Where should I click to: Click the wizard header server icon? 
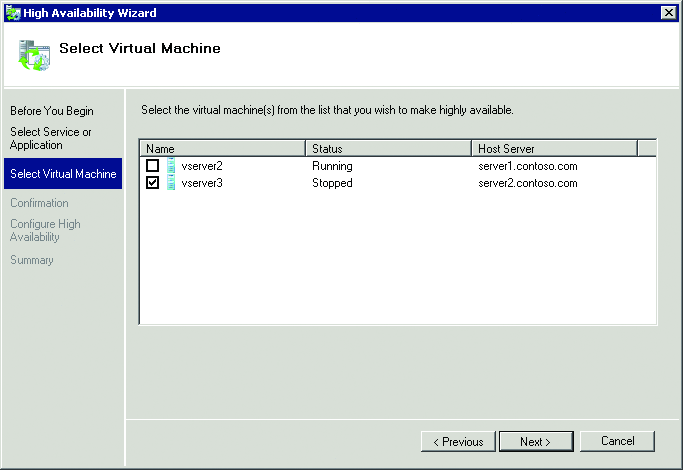click(34, 55)
